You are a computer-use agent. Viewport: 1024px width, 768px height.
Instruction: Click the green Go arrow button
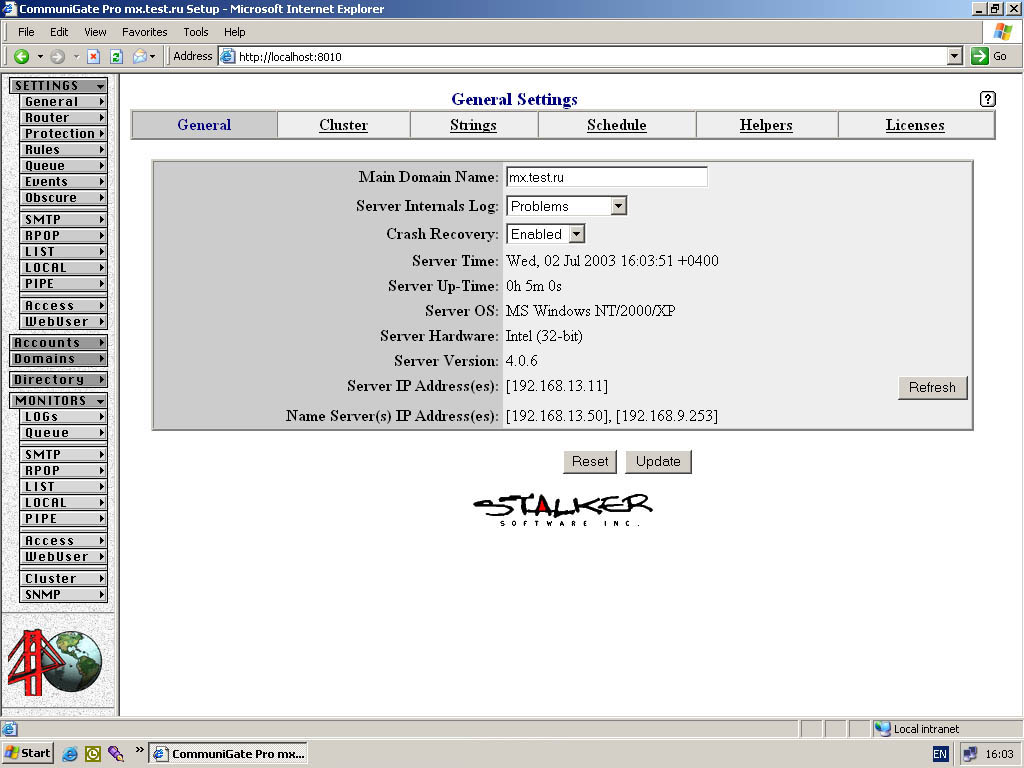click(980, 56)
